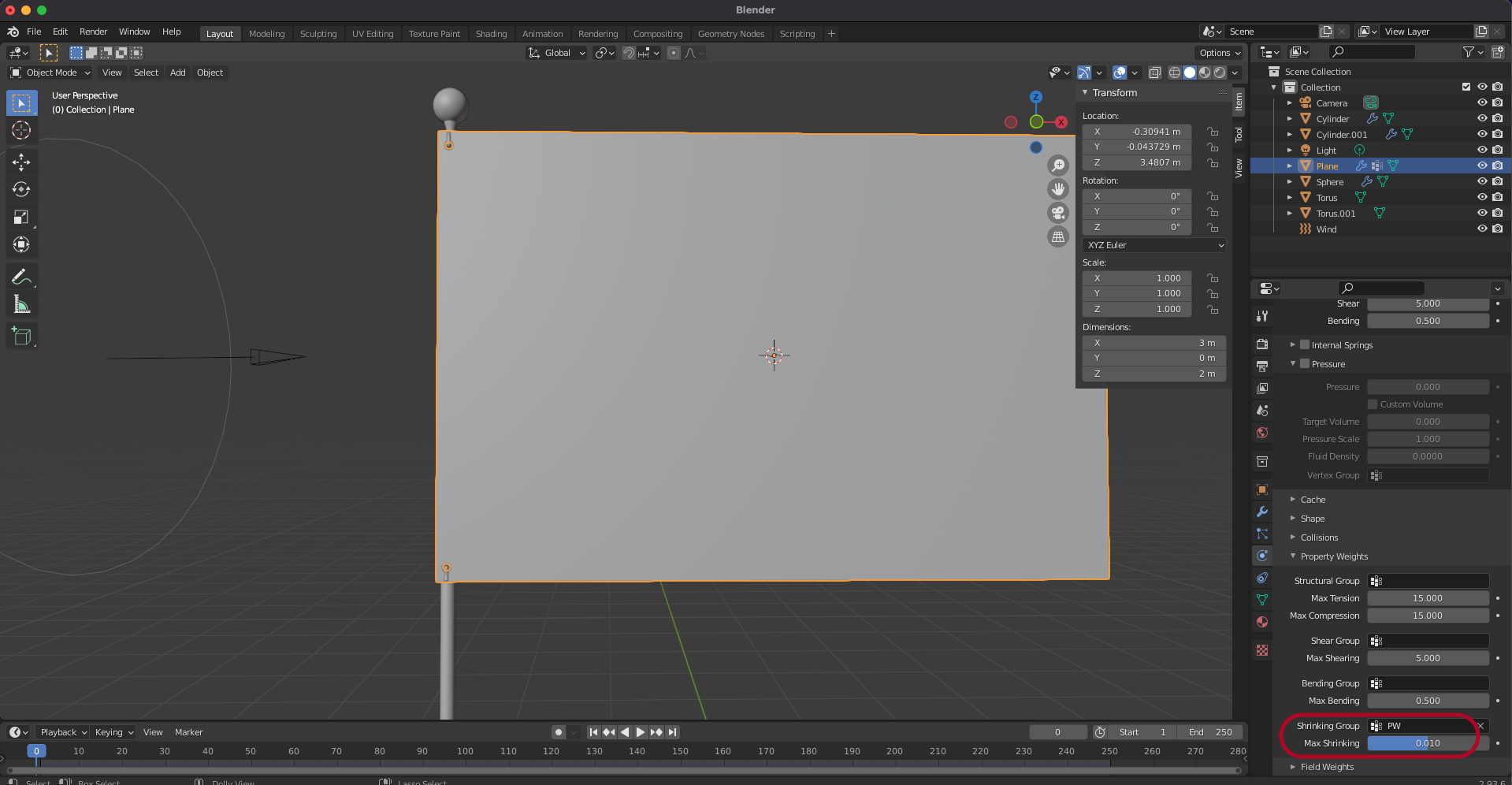Select solid viewport shading mode
1512x785 pixels.
[1190, 73]
